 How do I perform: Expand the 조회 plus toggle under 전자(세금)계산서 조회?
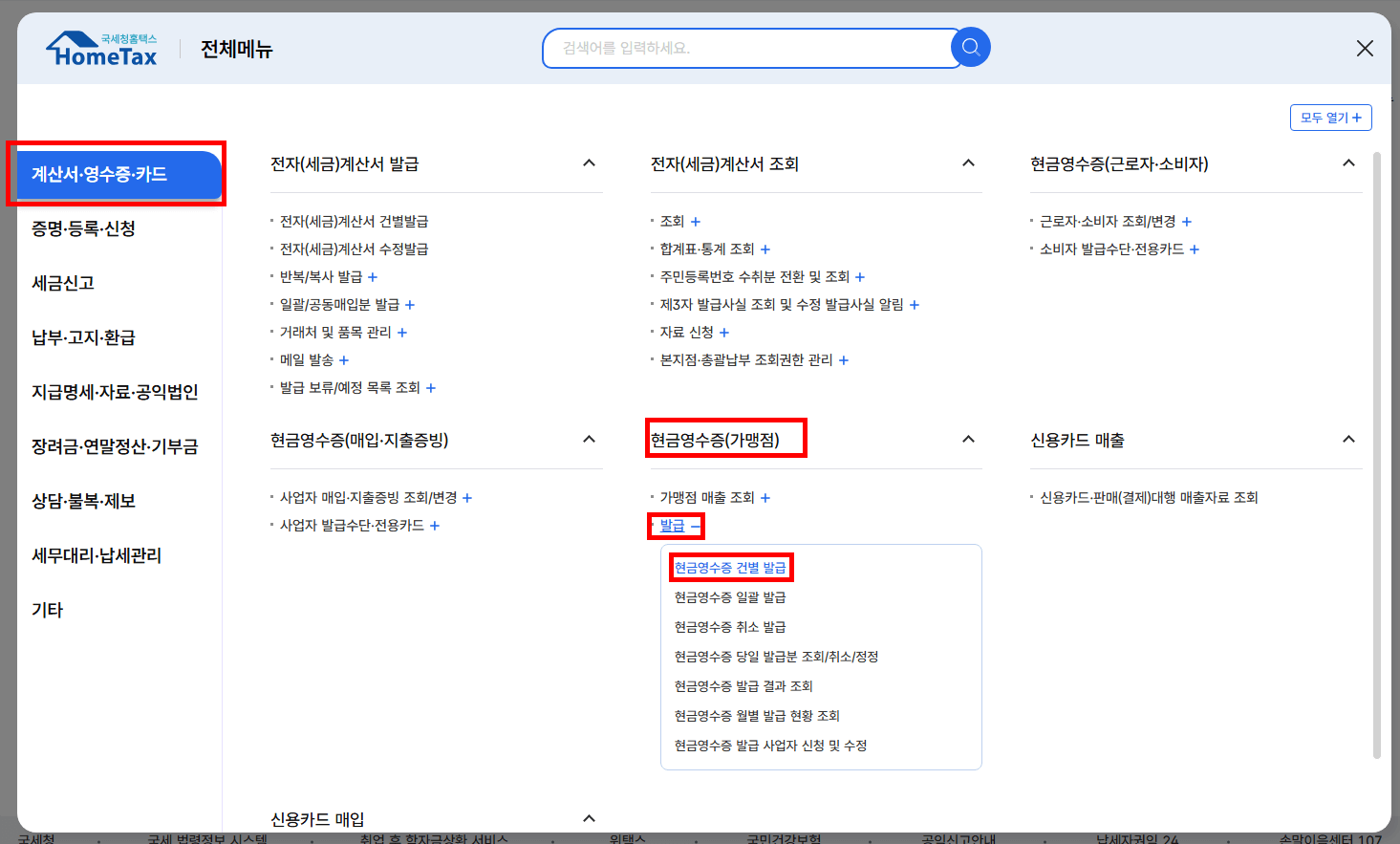pyautogui.click(x=695, y=221)
